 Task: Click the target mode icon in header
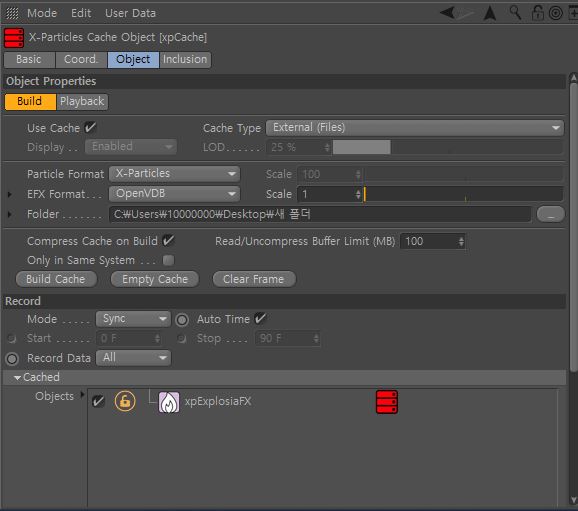click(x=556, y=13)
